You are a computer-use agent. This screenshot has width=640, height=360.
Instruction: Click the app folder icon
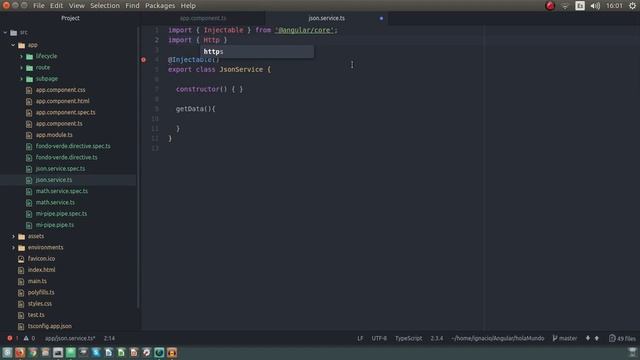[x=22, y=45]
